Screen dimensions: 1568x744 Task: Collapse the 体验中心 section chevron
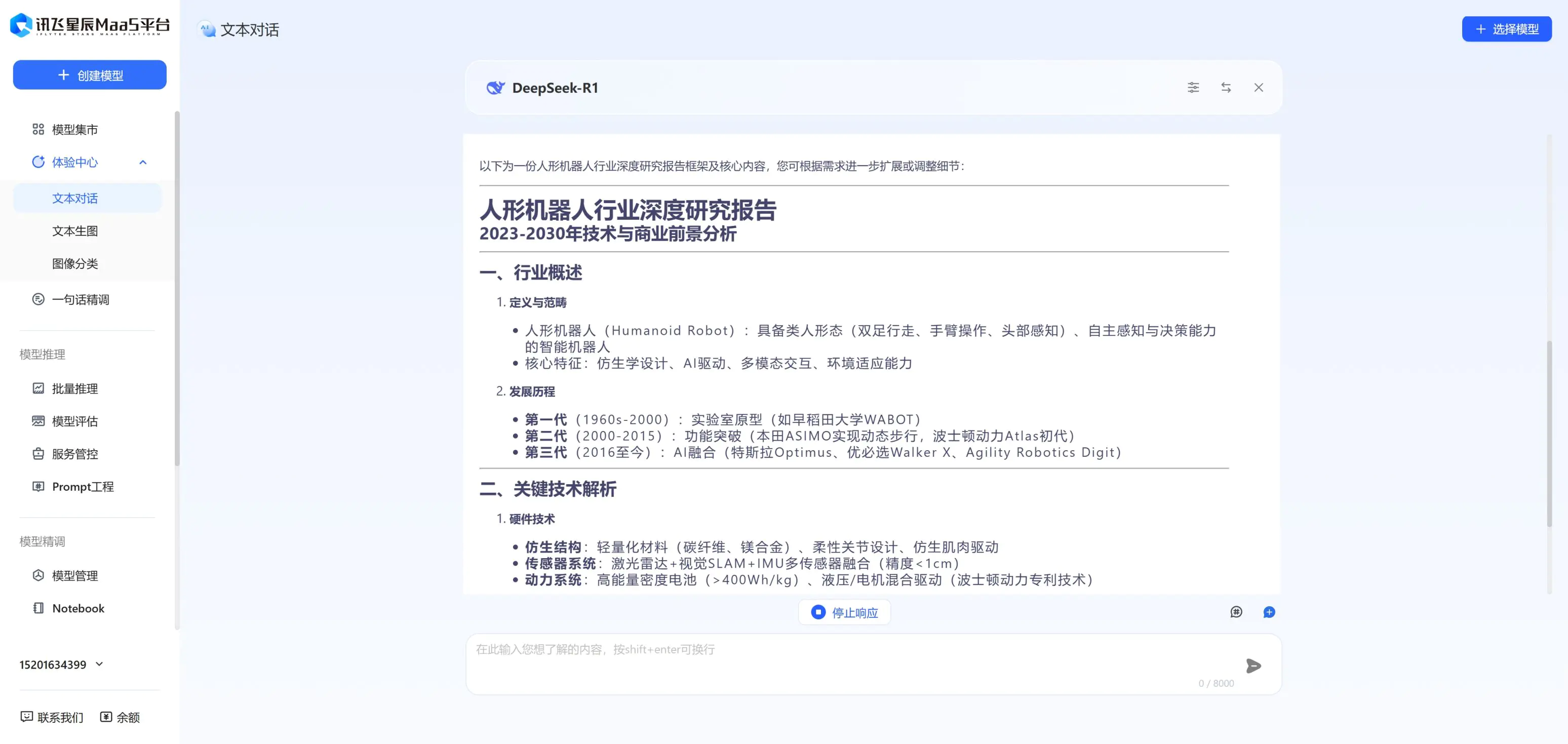coord(143,162)
